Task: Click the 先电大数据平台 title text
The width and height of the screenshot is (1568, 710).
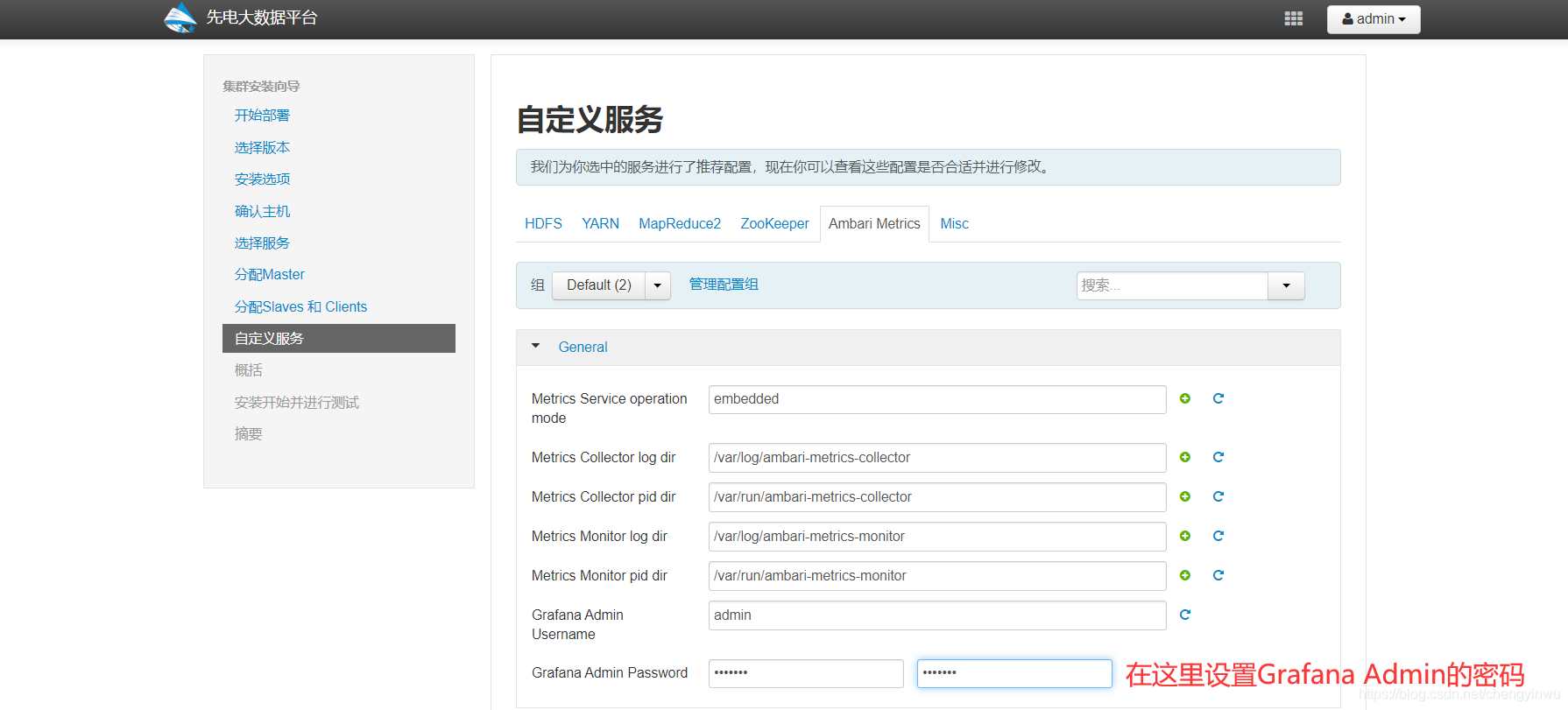Action: (x=262, y=18)
